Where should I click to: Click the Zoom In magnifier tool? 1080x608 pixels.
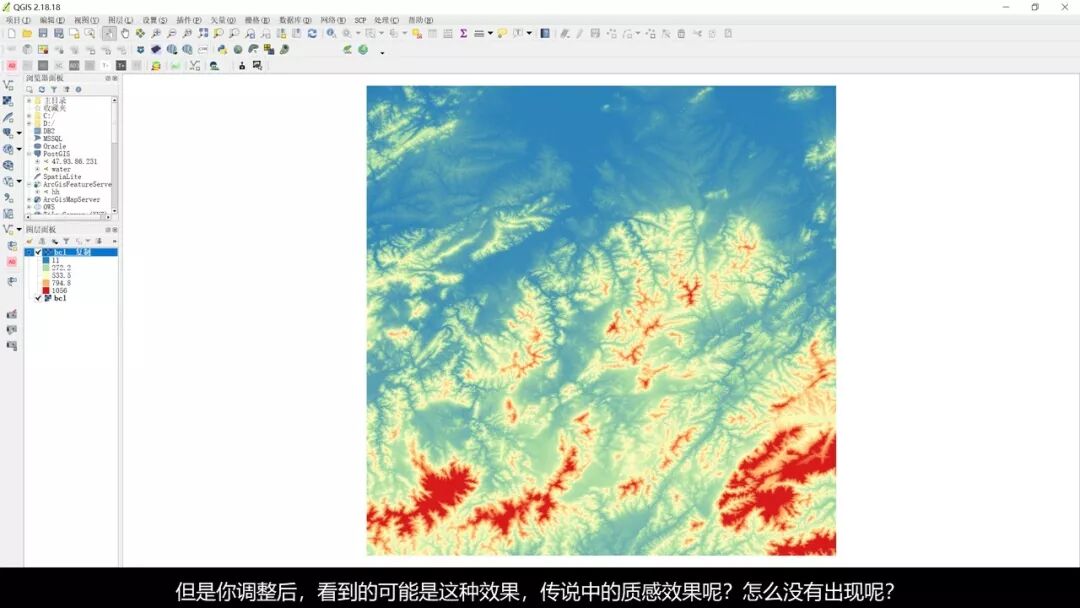click(x=156, y=33)
